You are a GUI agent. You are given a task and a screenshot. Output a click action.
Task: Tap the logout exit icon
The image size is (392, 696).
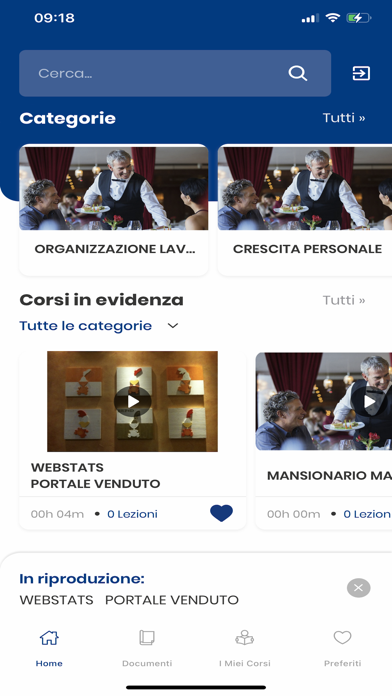361,73
